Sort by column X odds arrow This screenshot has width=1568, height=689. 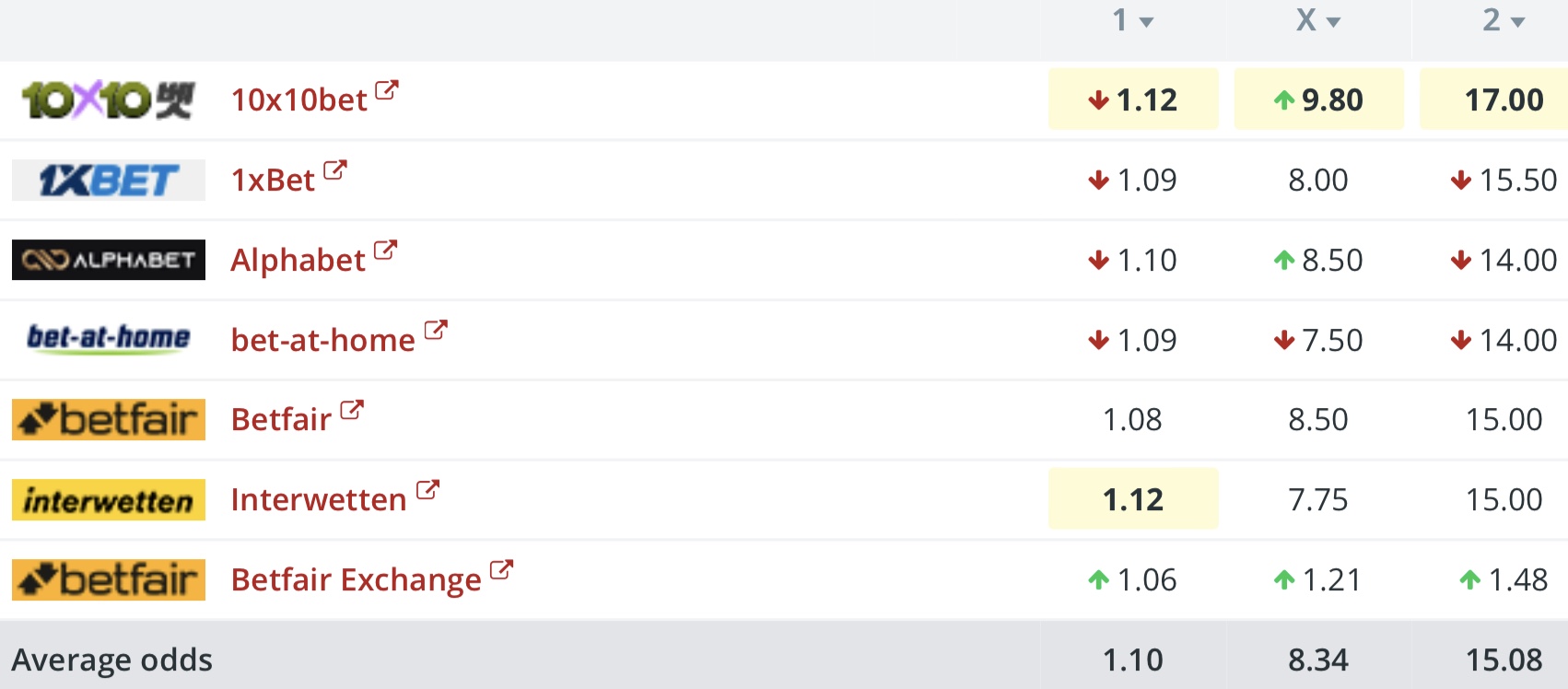coord(1333,23)
